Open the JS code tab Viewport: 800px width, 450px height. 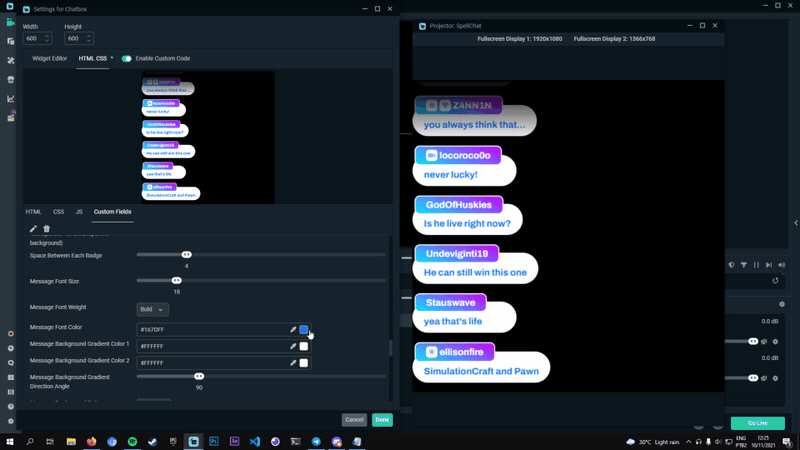[x=79, y=212]
